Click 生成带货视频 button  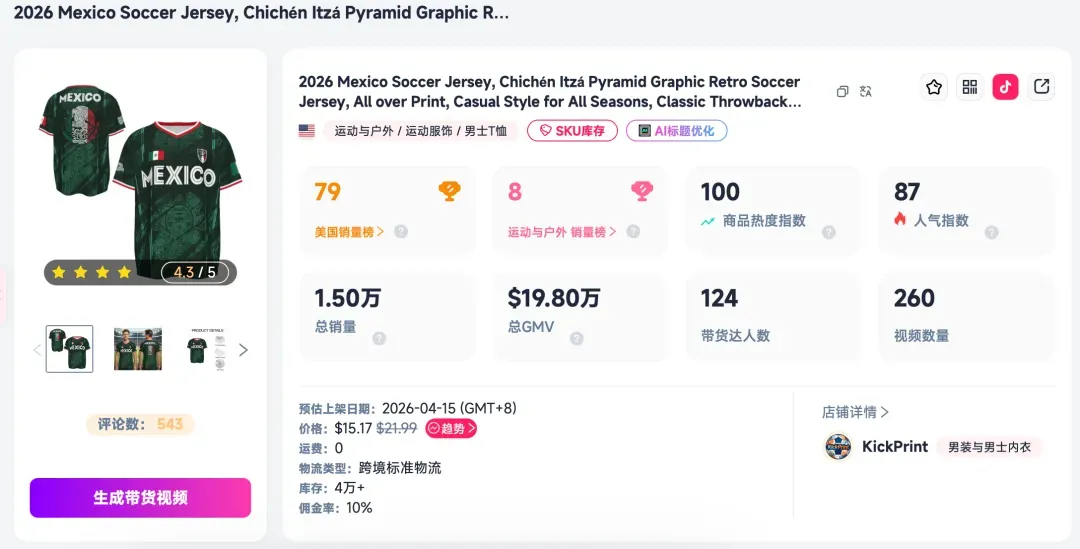(x=141, y=498)
